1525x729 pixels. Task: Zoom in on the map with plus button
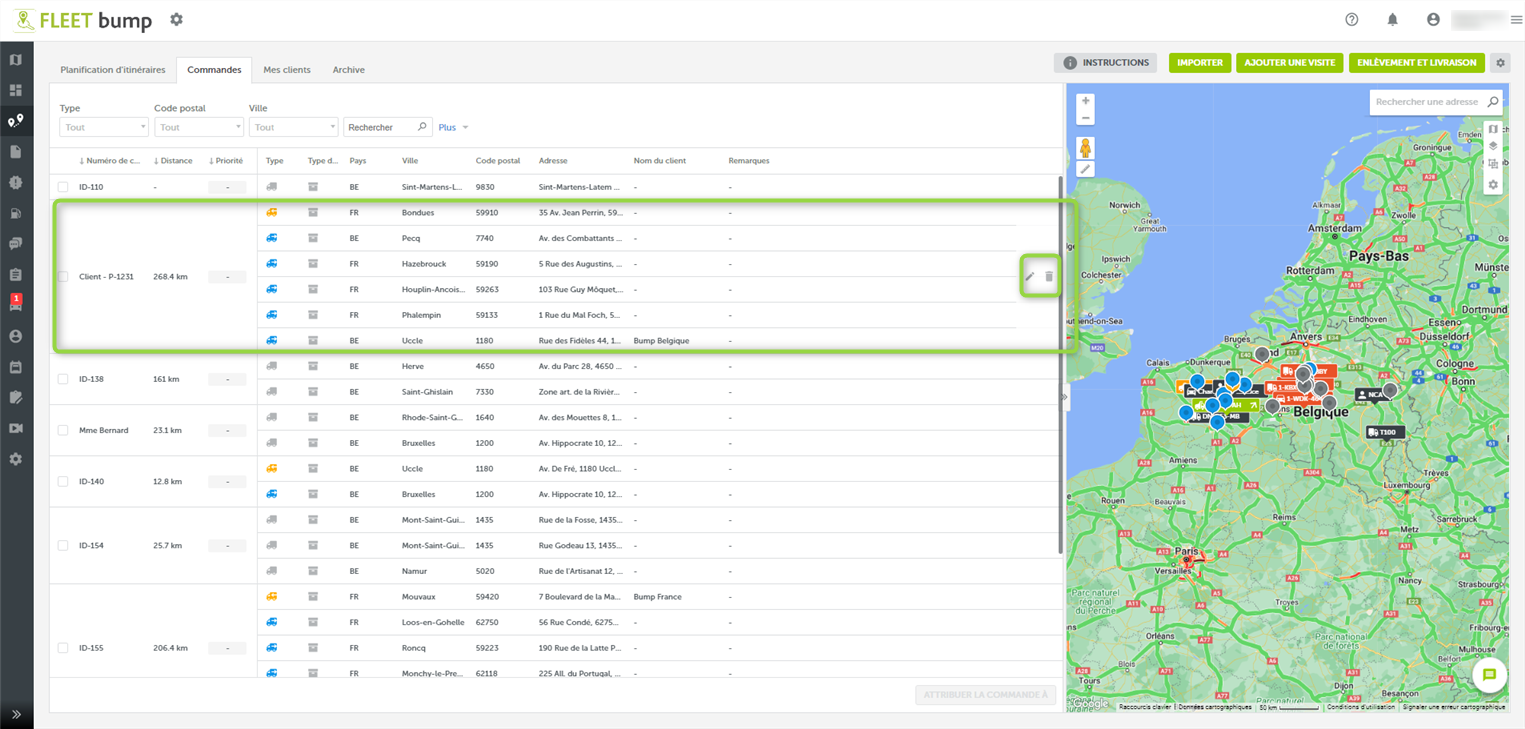point(1085,101)
